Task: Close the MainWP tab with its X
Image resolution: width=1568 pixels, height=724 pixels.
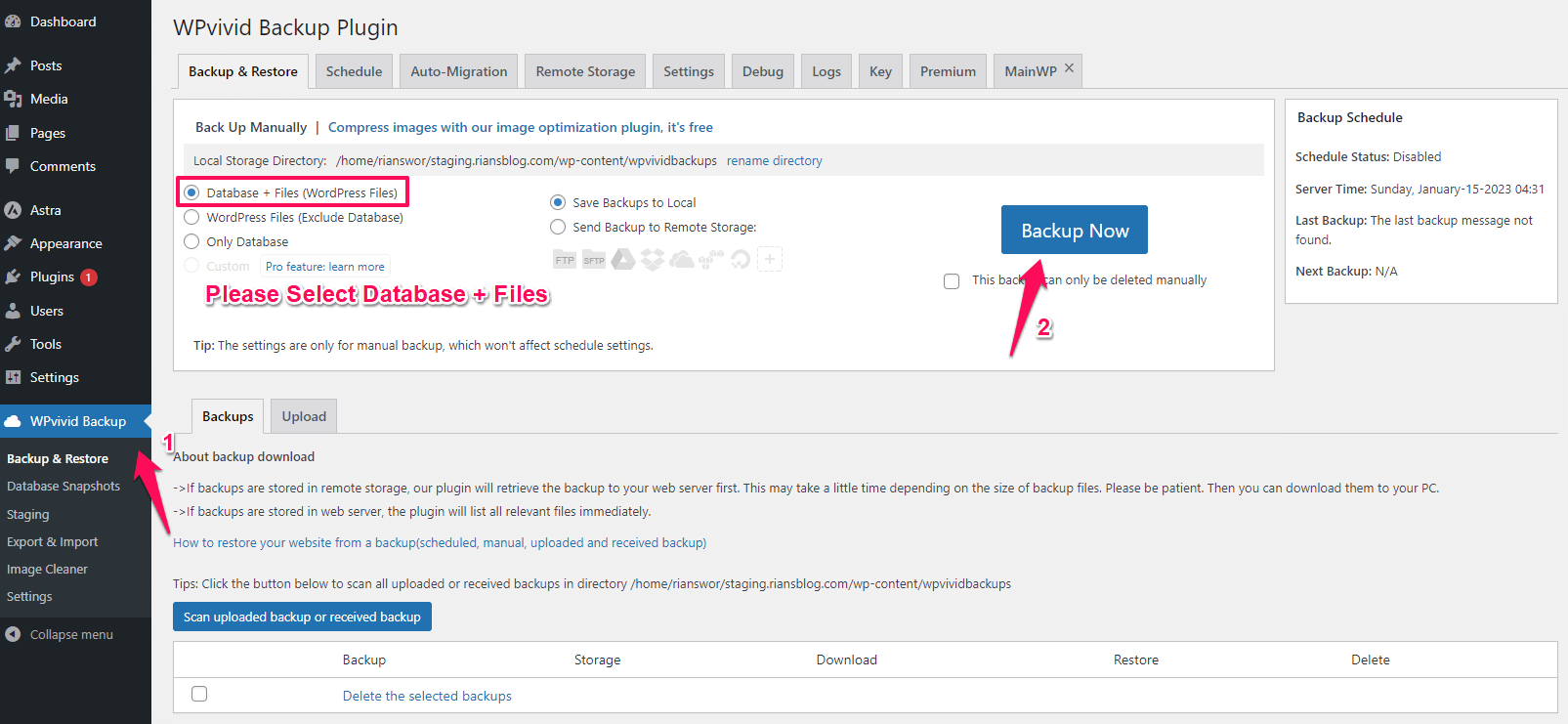Action: click(x=1069, y=67)
